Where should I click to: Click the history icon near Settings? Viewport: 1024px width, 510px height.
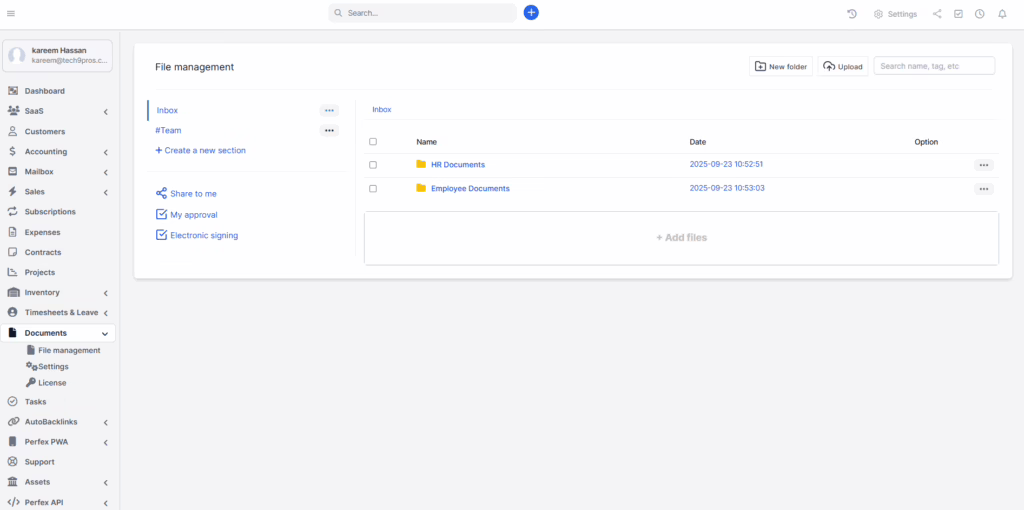click(x=852, y=14)
